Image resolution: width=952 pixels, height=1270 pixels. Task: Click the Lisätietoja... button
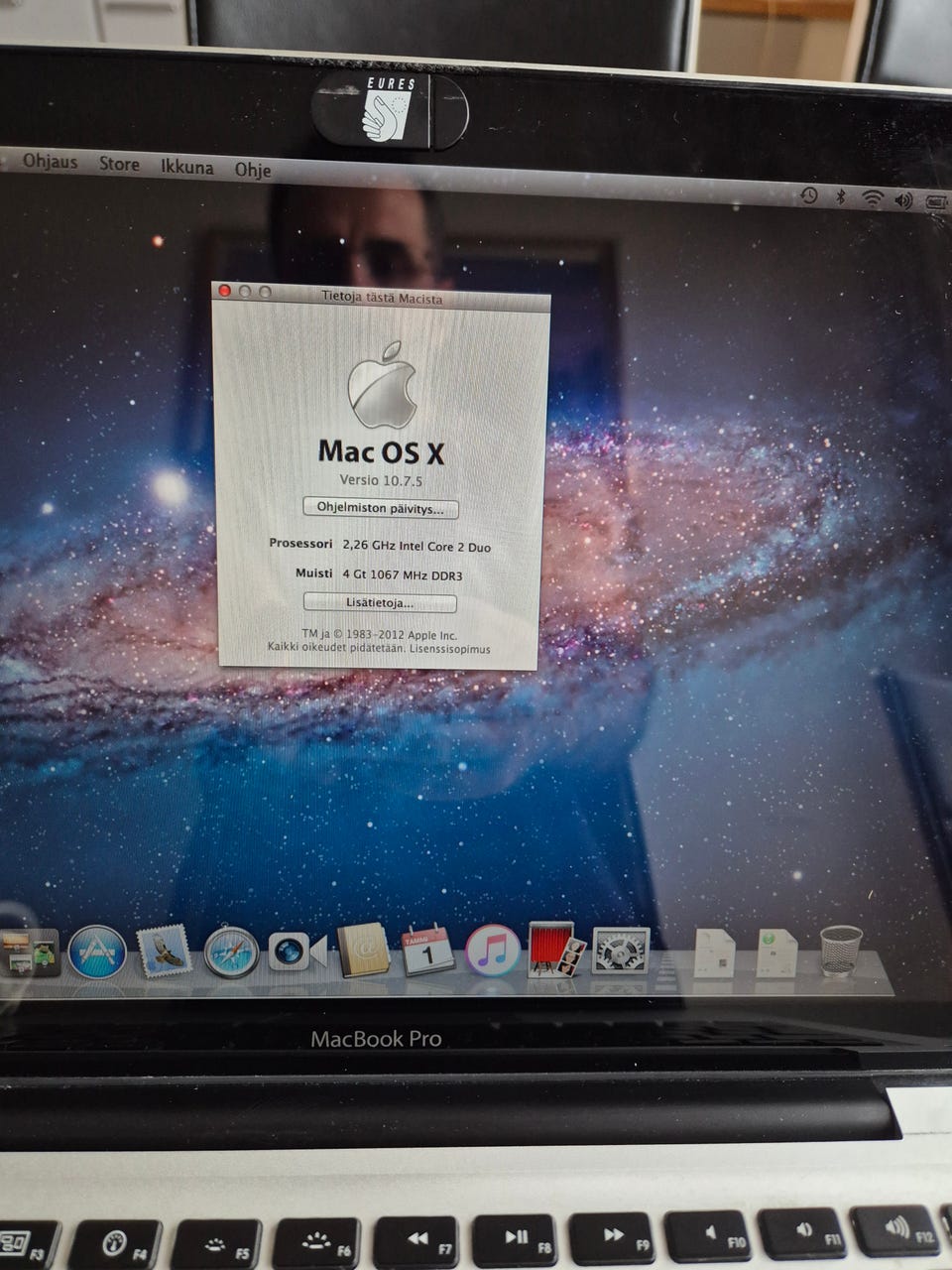[x=380, y=602]
